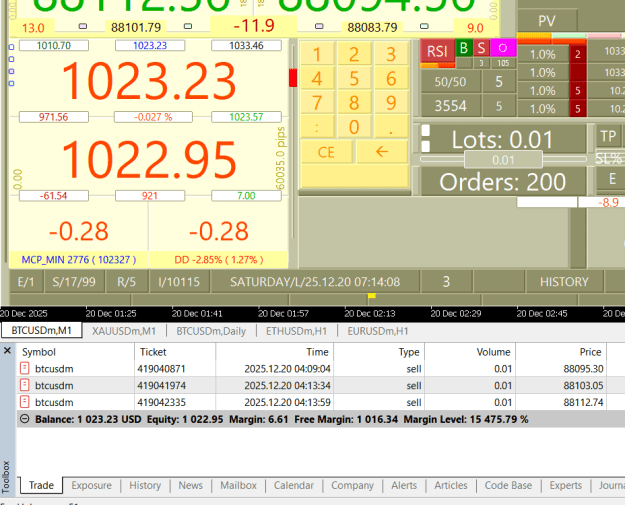
Task: Sort orders by Ticket column header
Action: [175, 352]
